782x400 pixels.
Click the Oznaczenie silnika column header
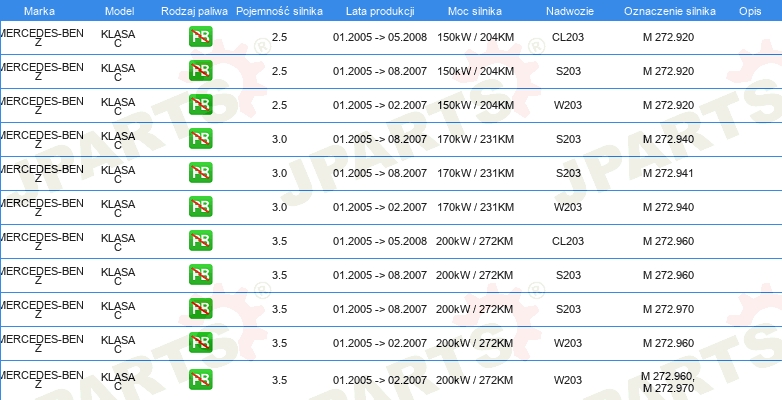[670, 11]
